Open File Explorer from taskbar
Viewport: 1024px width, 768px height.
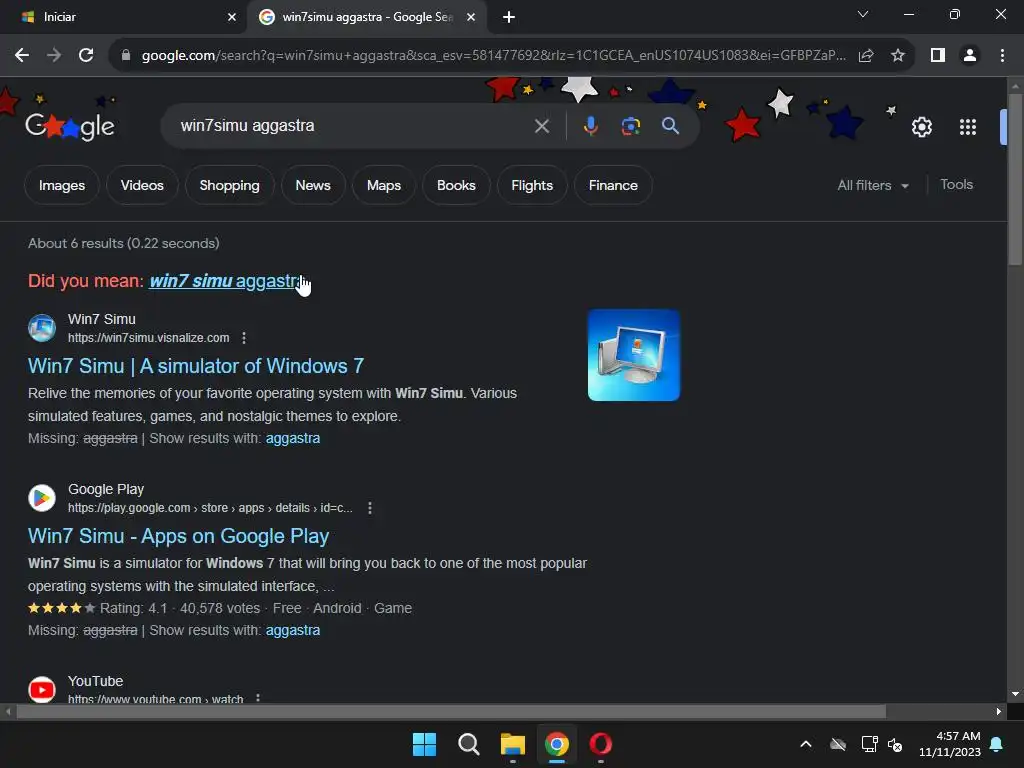coord(513,744)
